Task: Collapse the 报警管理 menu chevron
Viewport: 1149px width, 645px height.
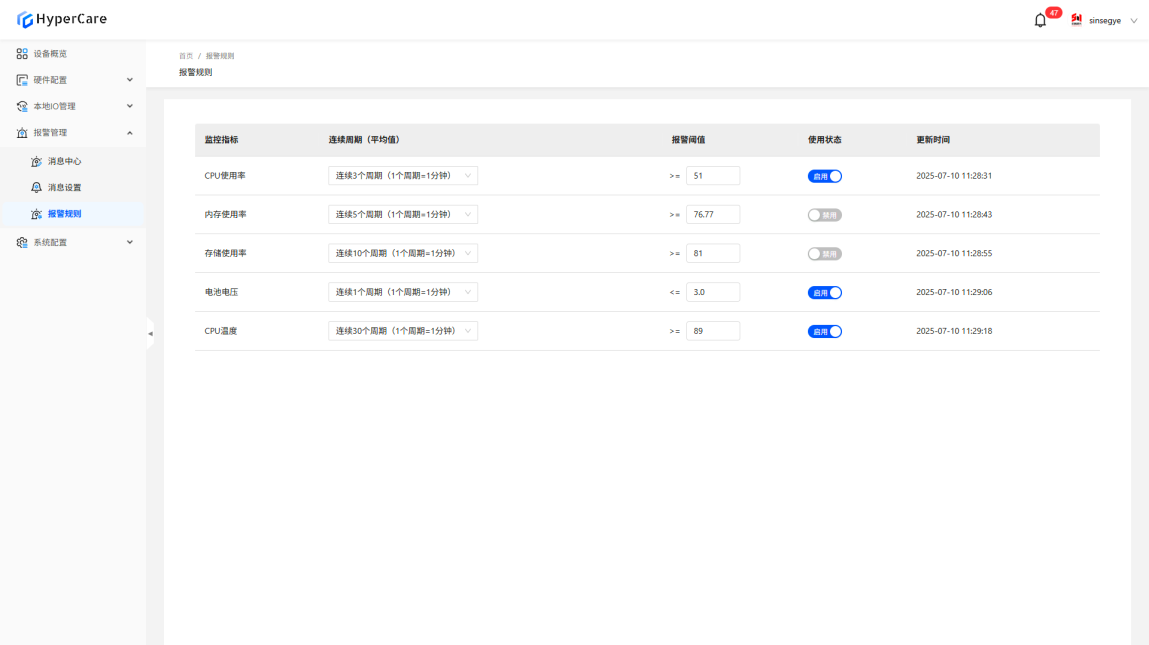Action: 130,133
